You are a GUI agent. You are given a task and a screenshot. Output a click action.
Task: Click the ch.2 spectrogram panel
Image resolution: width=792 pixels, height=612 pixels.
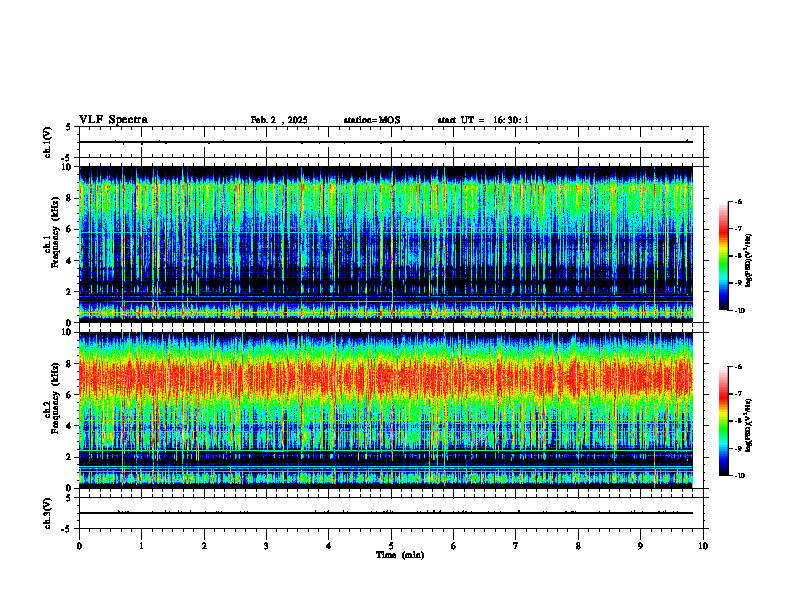pos(386,410)
